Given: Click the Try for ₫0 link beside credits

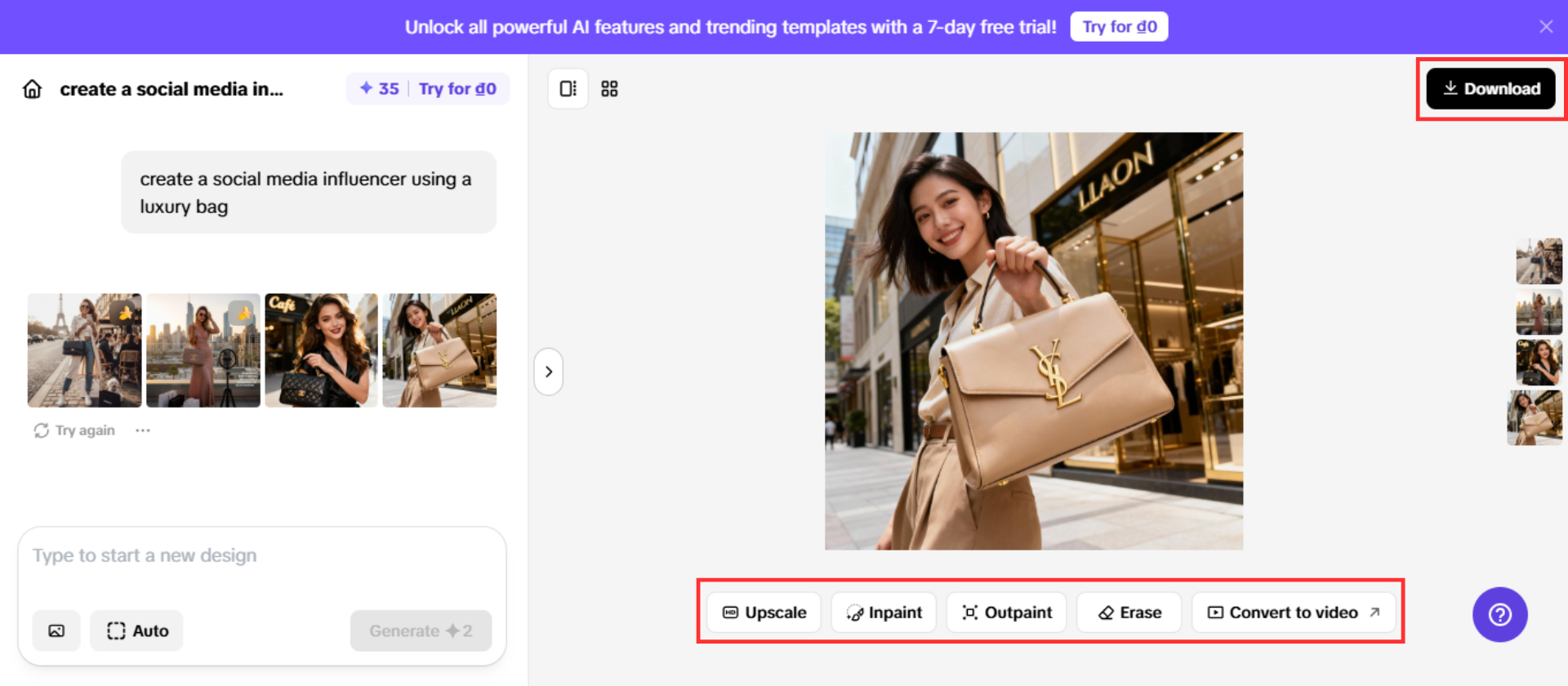Looking at the screenshot, I should click(457, 89).
